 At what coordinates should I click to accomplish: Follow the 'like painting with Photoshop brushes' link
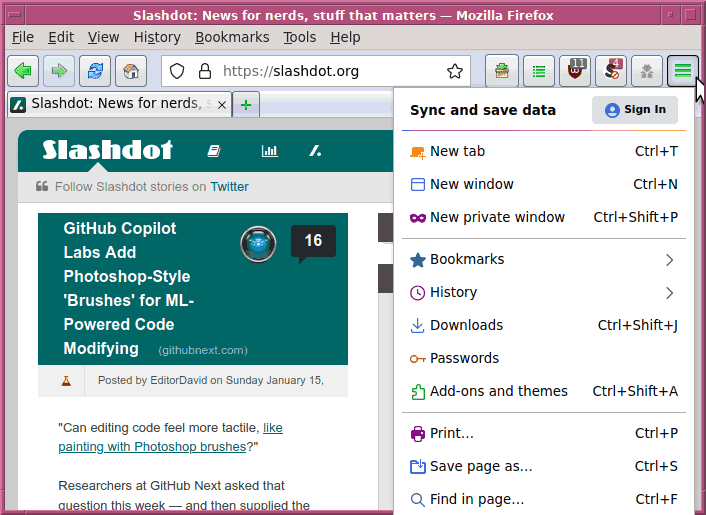coord(171,437)
